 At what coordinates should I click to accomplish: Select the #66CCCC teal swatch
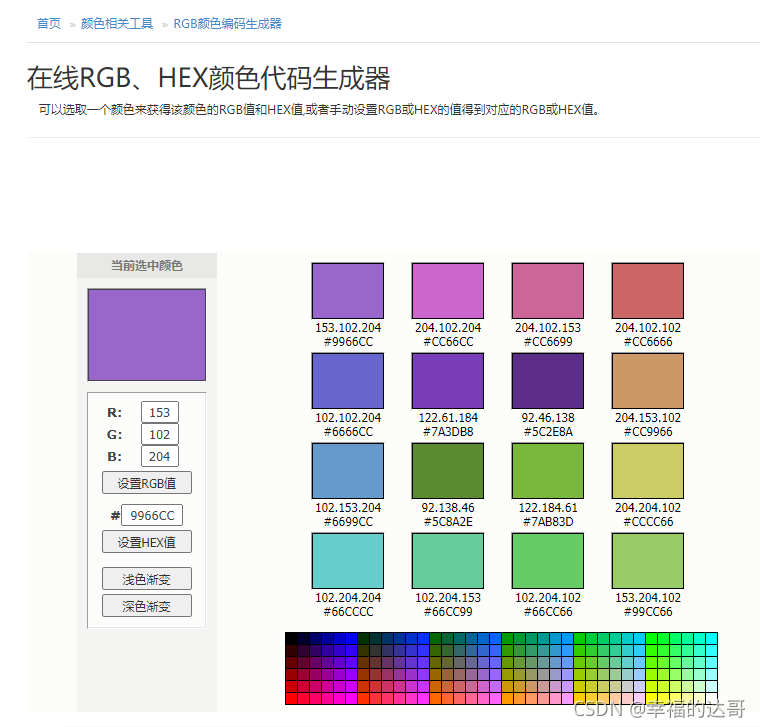tap(347, 561)
